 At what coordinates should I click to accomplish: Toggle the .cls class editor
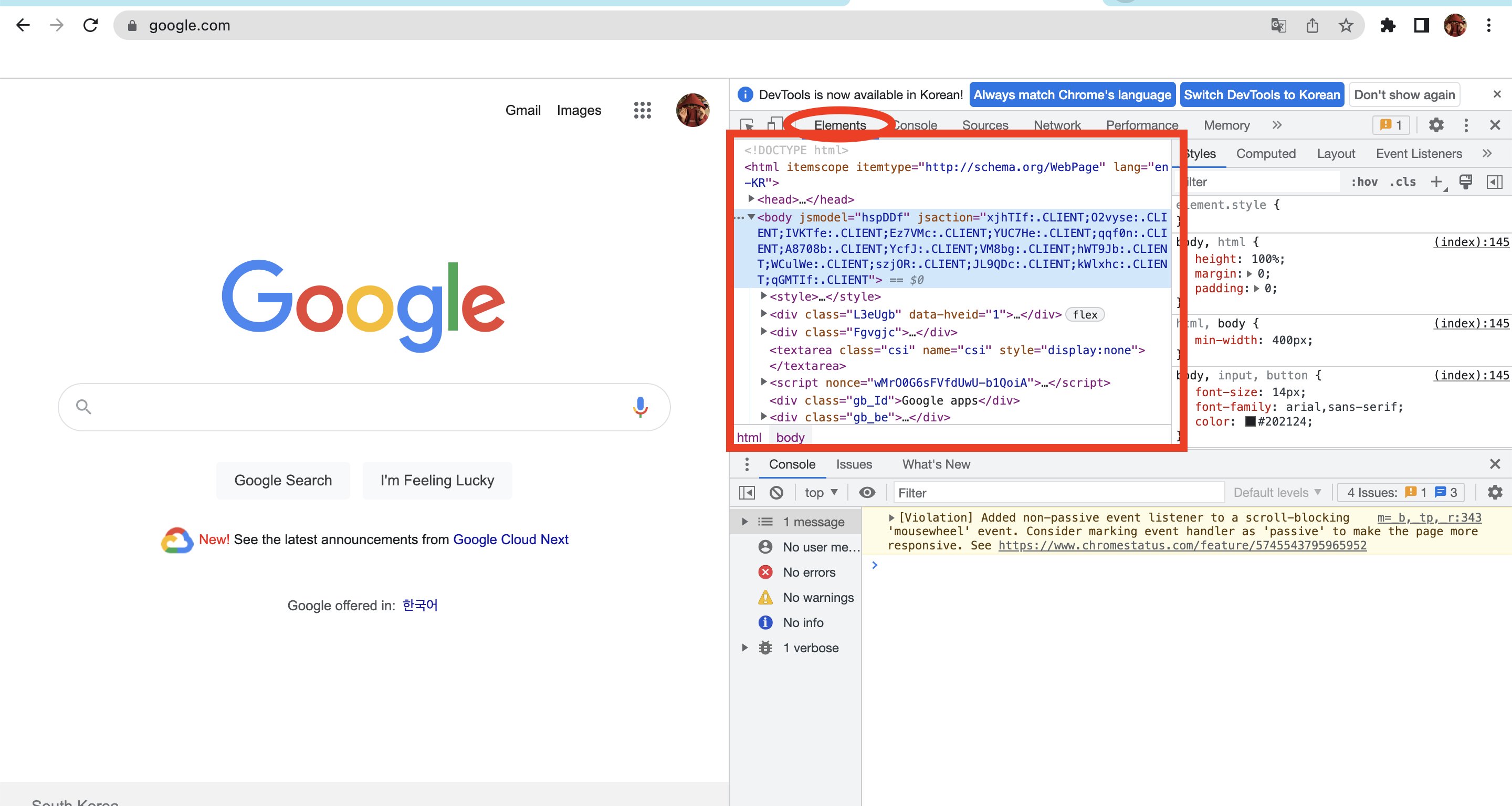tap(1403, 182)
